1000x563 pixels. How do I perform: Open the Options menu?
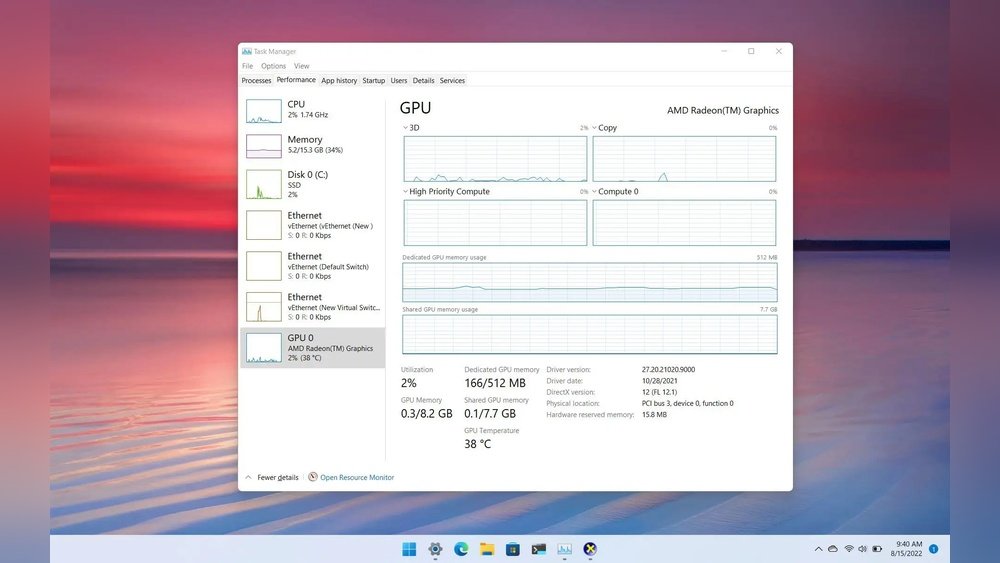(x=273, y=66)
